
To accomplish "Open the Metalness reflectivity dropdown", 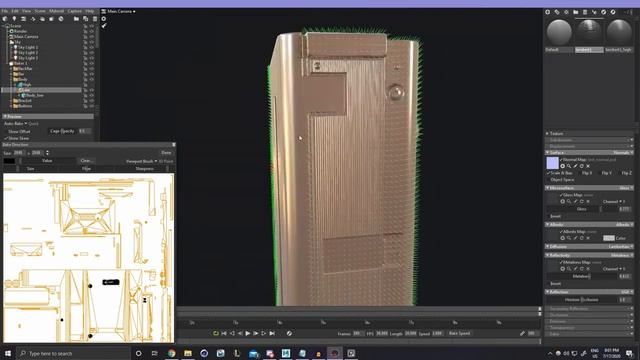I will click(x=621, y=255).
